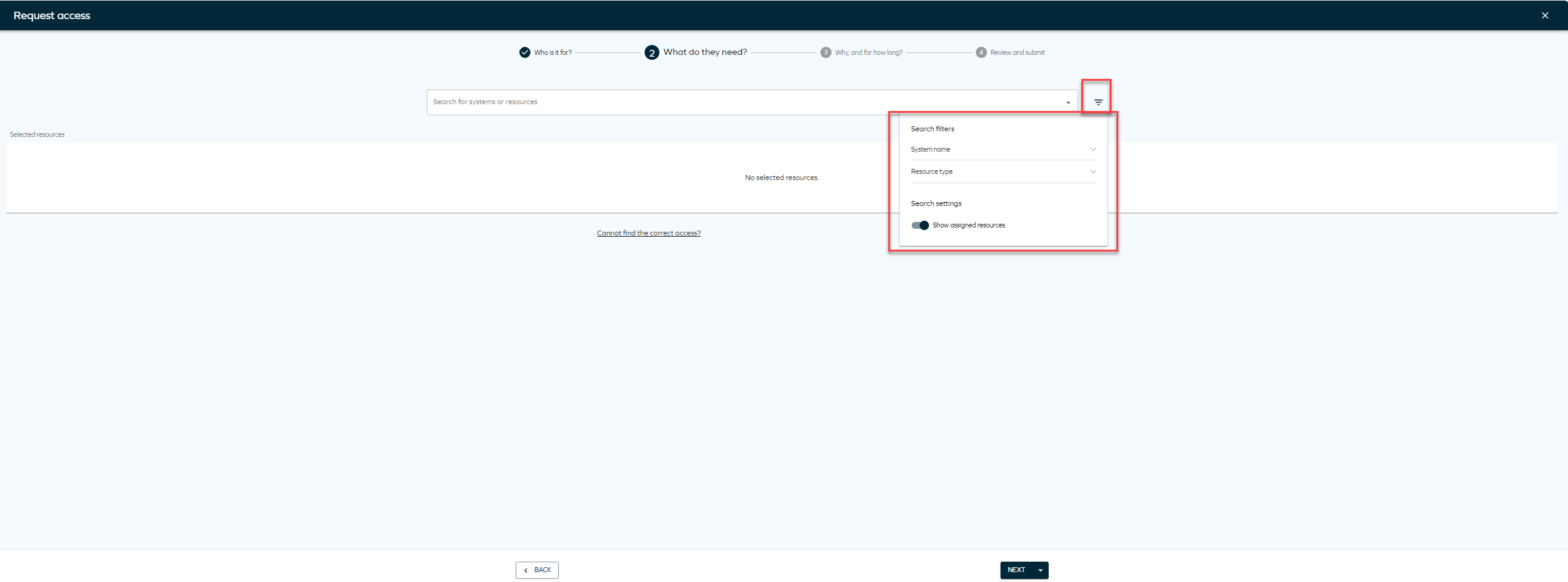Image resolution: width=1568 pixels, height=582 pixels.
Task: Select step 3 circle icon
Action: (x=825, y=52)
